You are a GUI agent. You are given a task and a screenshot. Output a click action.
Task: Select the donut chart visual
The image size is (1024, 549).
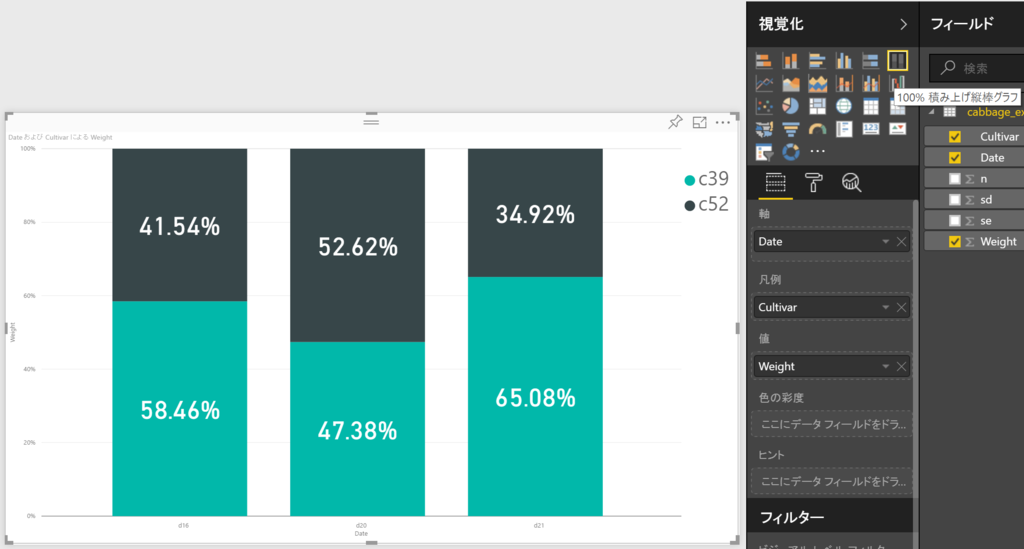[790, 151]
